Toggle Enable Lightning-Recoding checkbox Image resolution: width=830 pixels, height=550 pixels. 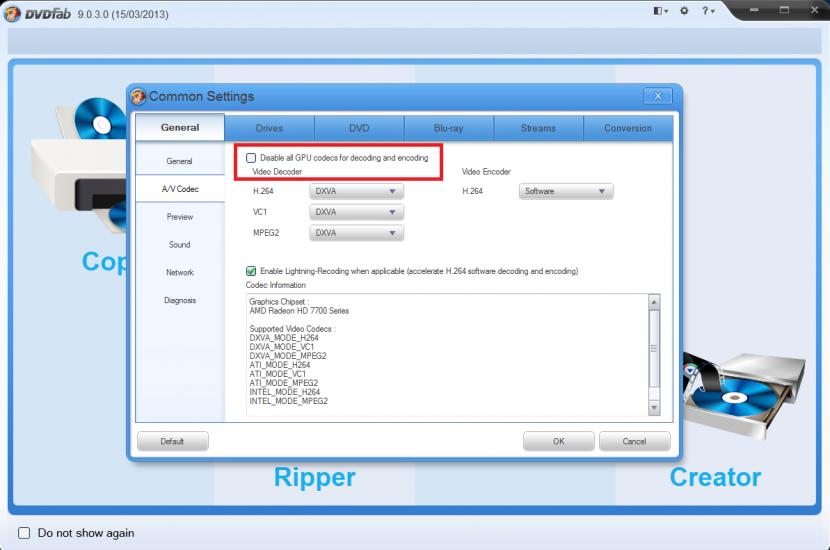coord(251,271)
